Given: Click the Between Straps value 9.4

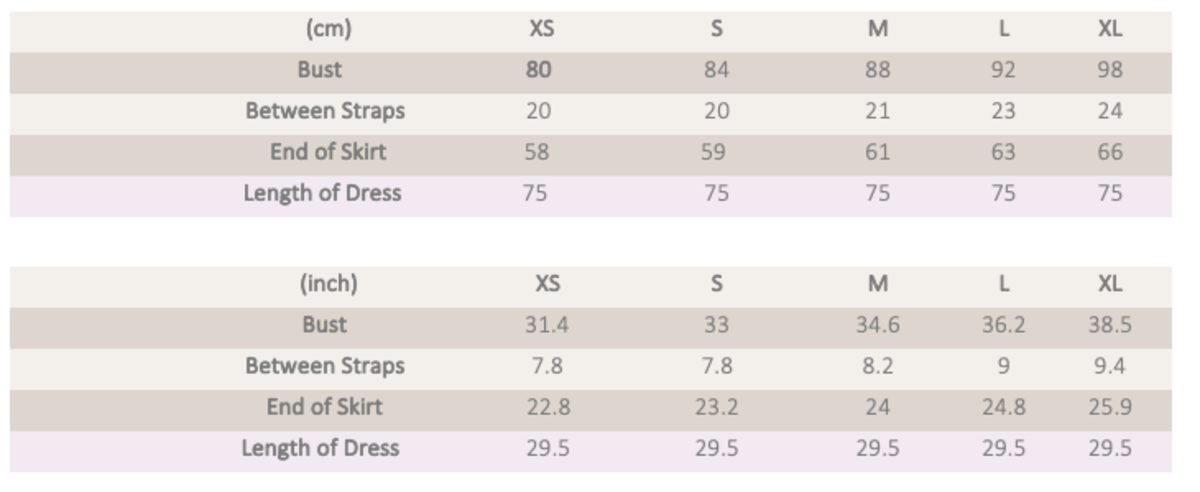Looking at the screenshot, I should click(x=1109, y=366).
